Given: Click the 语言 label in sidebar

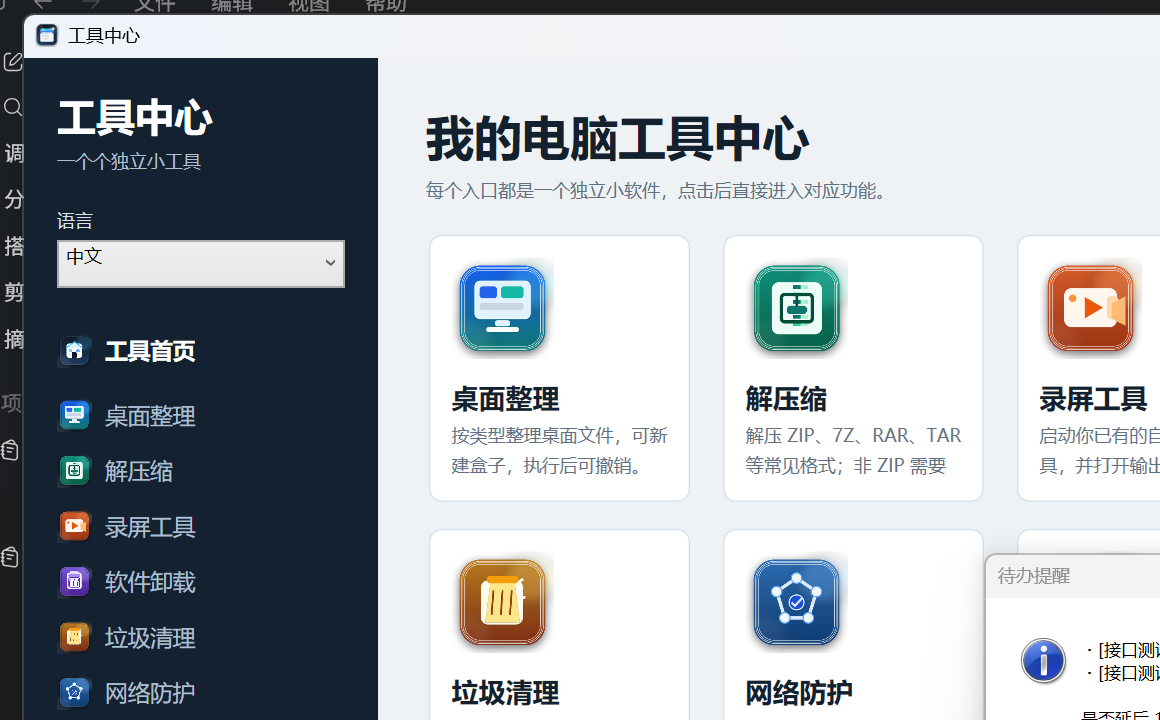Looking at the screenshot, I should point(75,221).
